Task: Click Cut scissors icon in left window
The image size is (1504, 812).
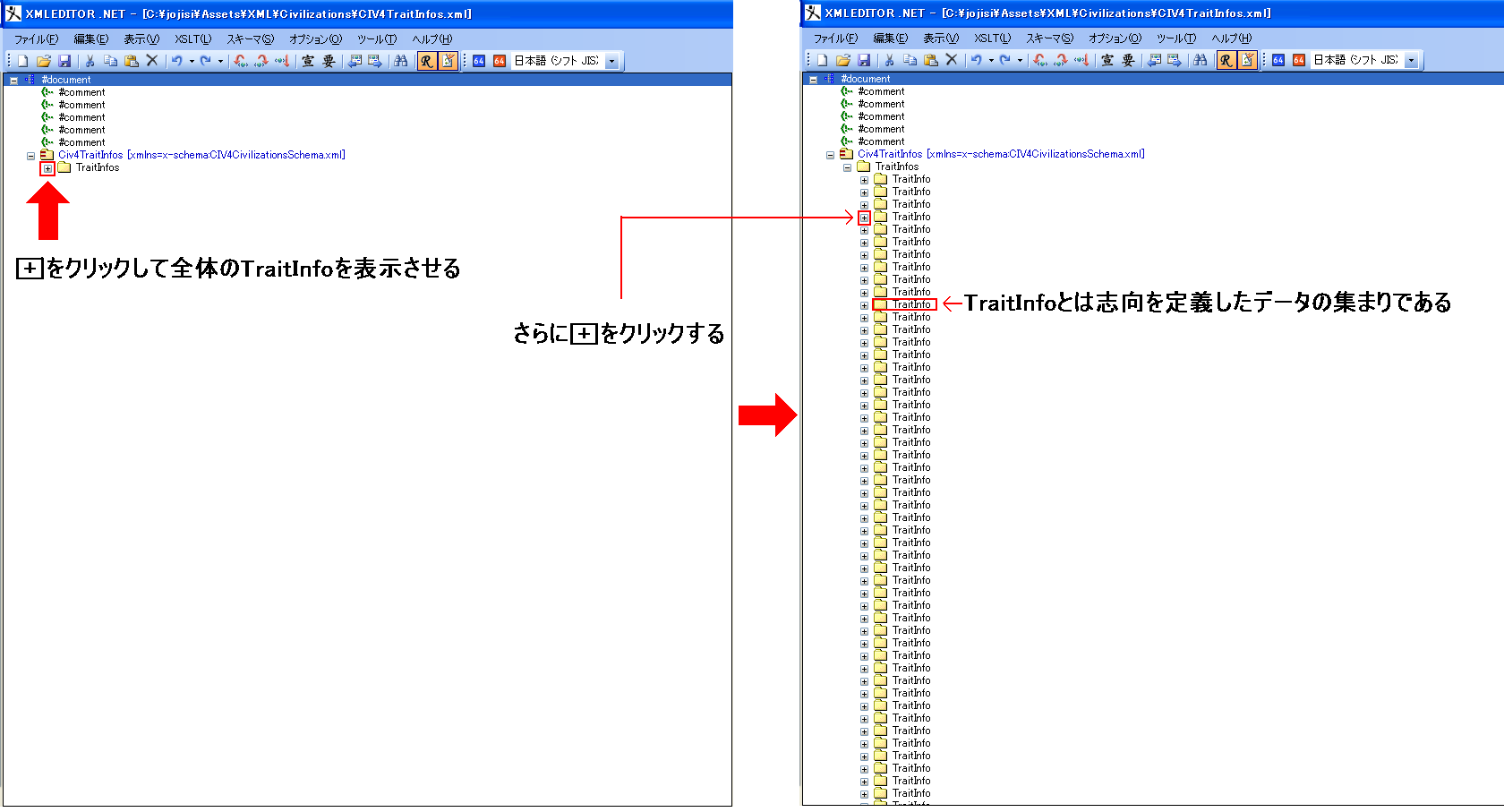Action: coord(90,61)
